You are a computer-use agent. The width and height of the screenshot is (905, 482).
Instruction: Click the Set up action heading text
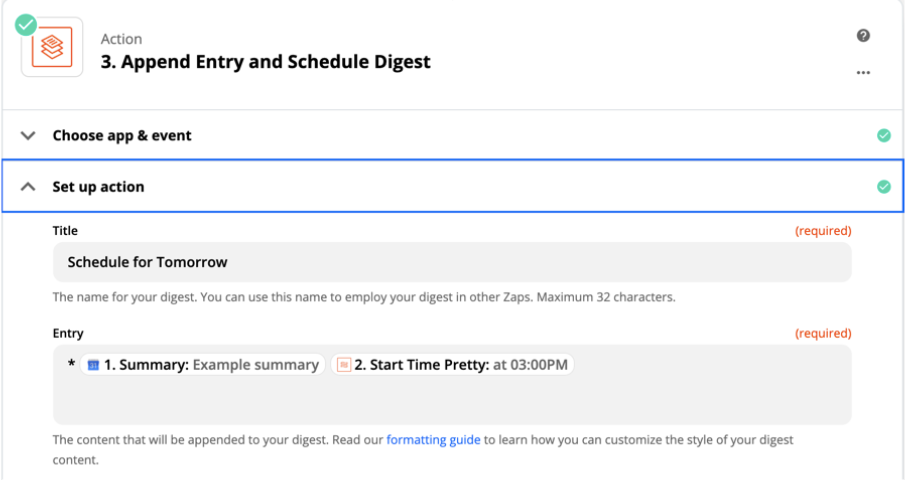(x=98, y=187)
